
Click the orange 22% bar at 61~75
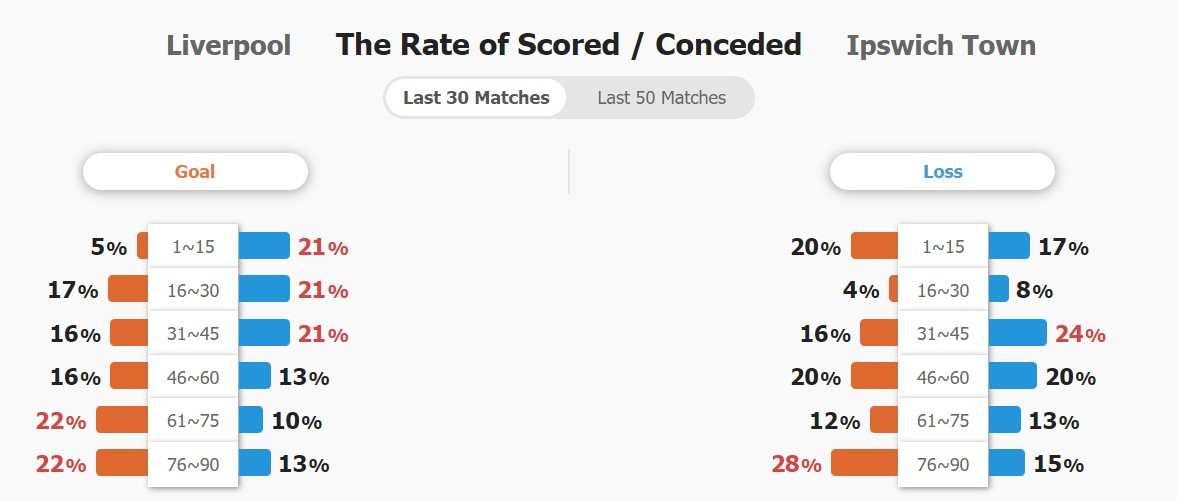pyautogui.click(x=122, y=420)
